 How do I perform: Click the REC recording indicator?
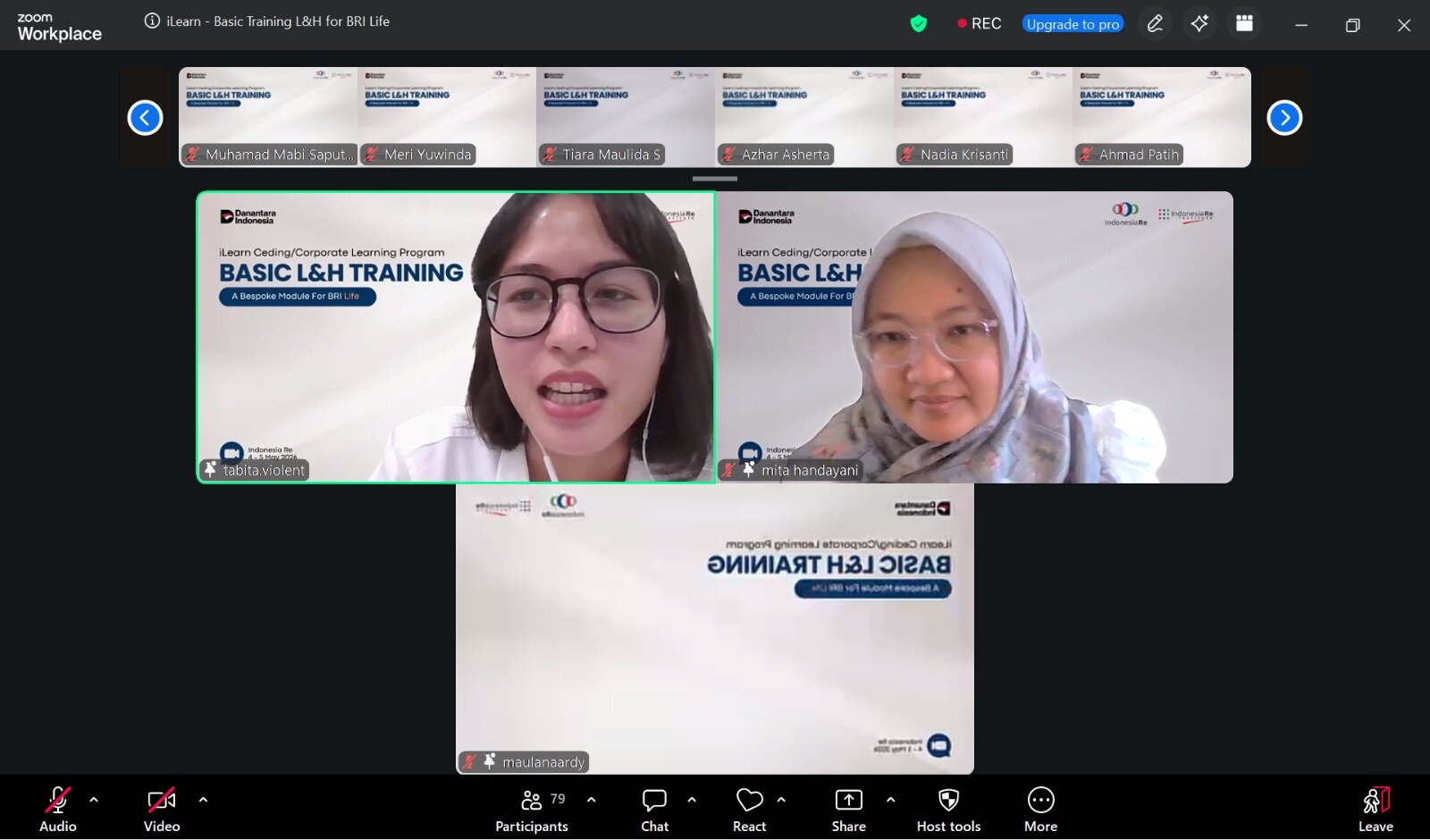coord(980,24)
